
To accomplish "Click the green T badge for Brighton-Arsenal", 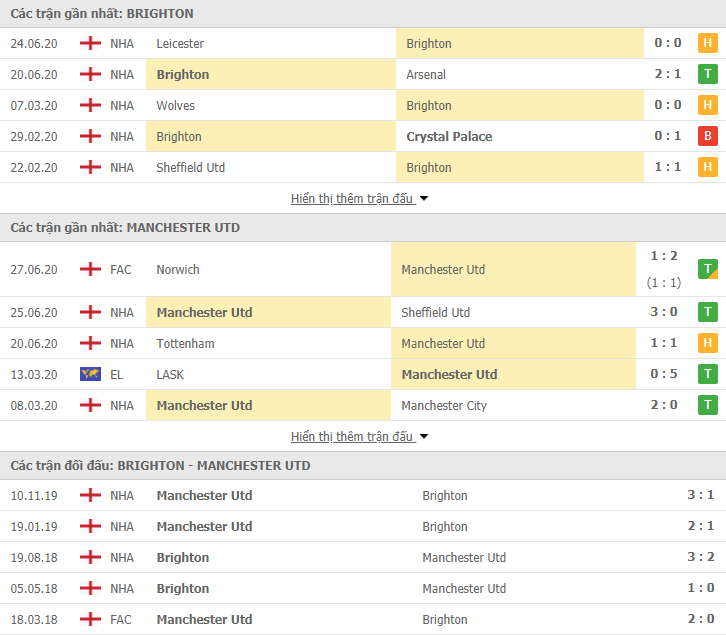I will click(x=707, y=74).
